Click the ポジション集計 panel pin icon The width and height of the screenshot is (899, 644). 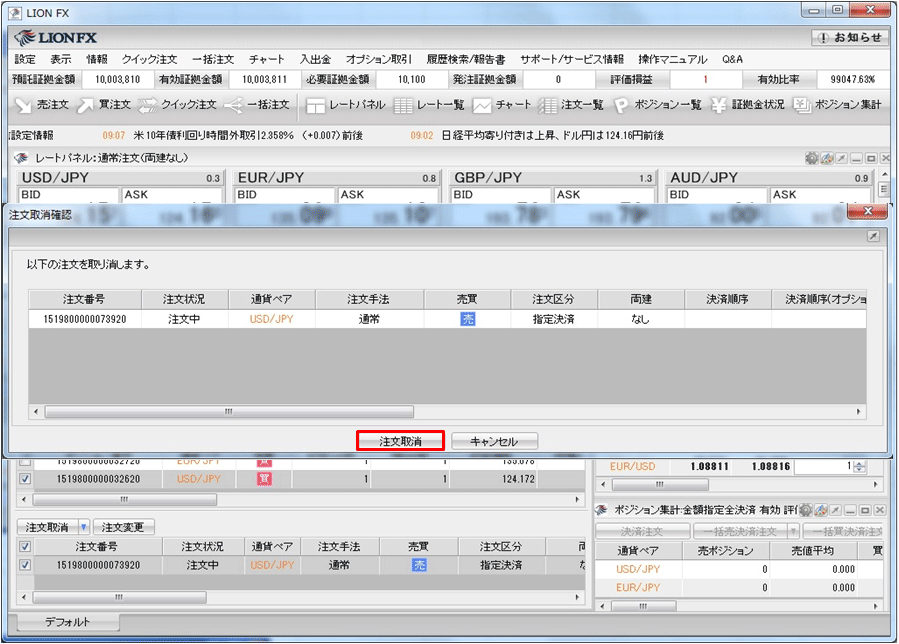coord(836,510)
